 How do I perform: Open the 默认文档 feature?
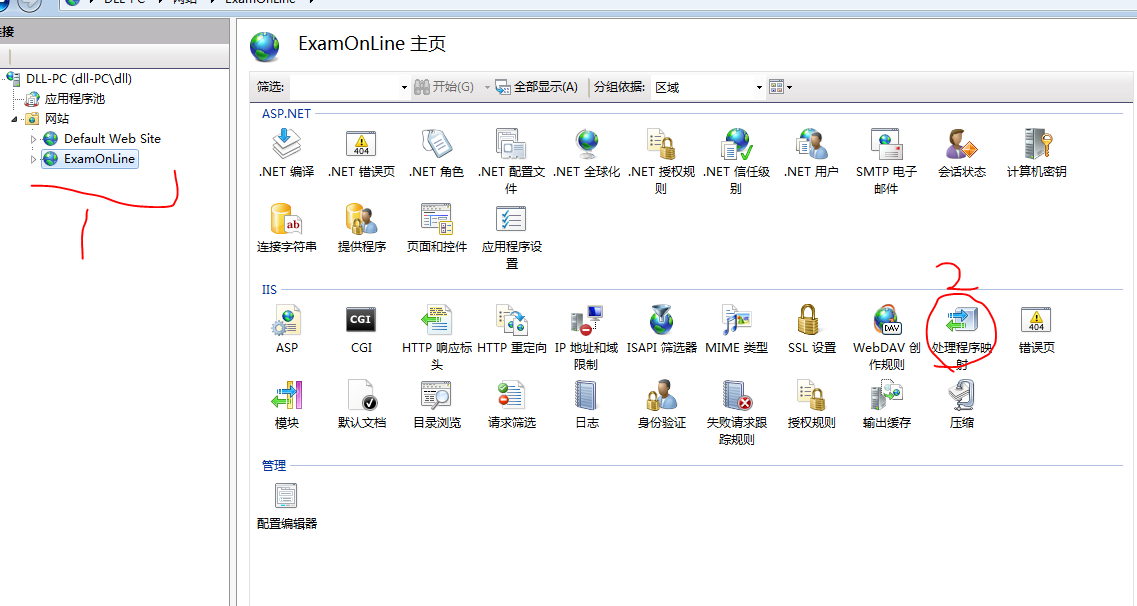click(x=361, y=395)
